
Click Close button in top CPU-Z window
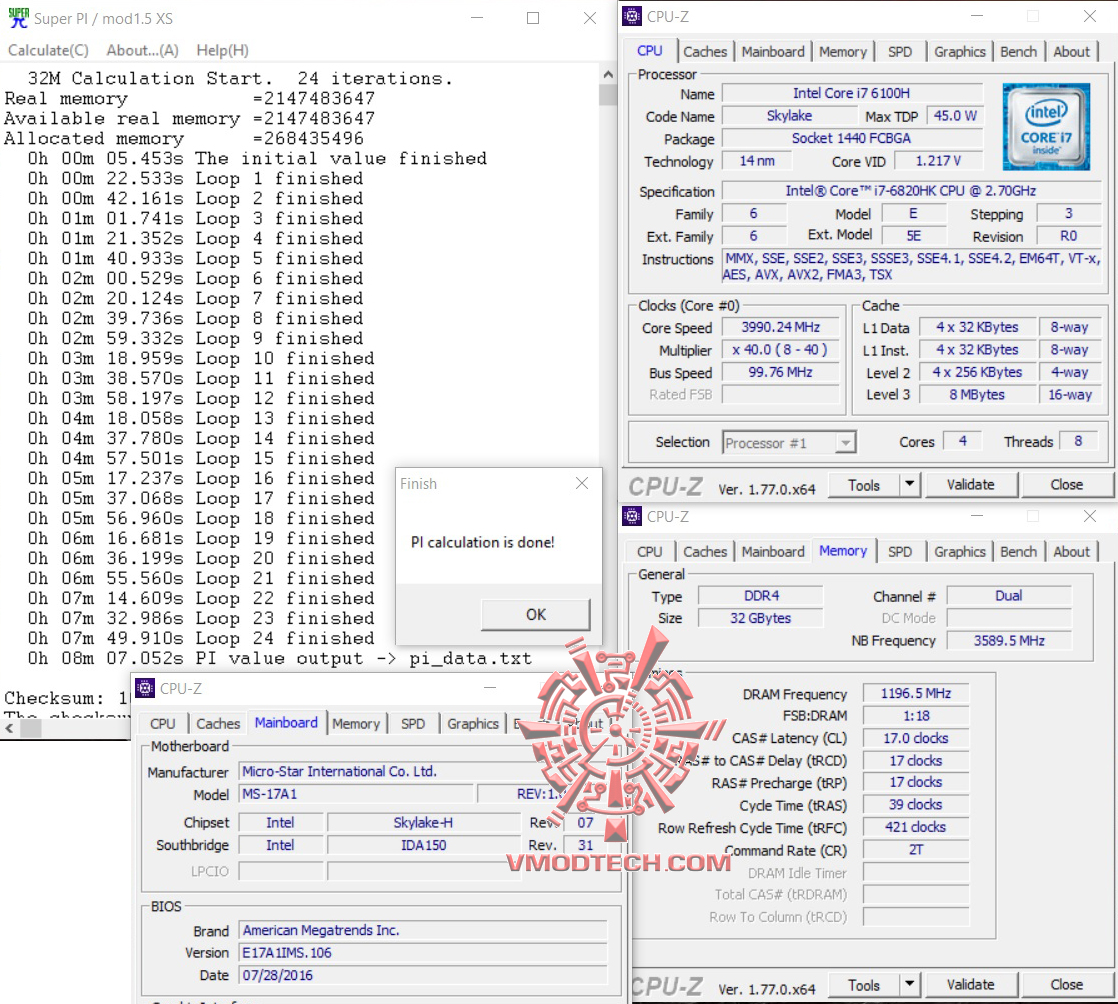pyautogui.click(x=1066, y=485)
